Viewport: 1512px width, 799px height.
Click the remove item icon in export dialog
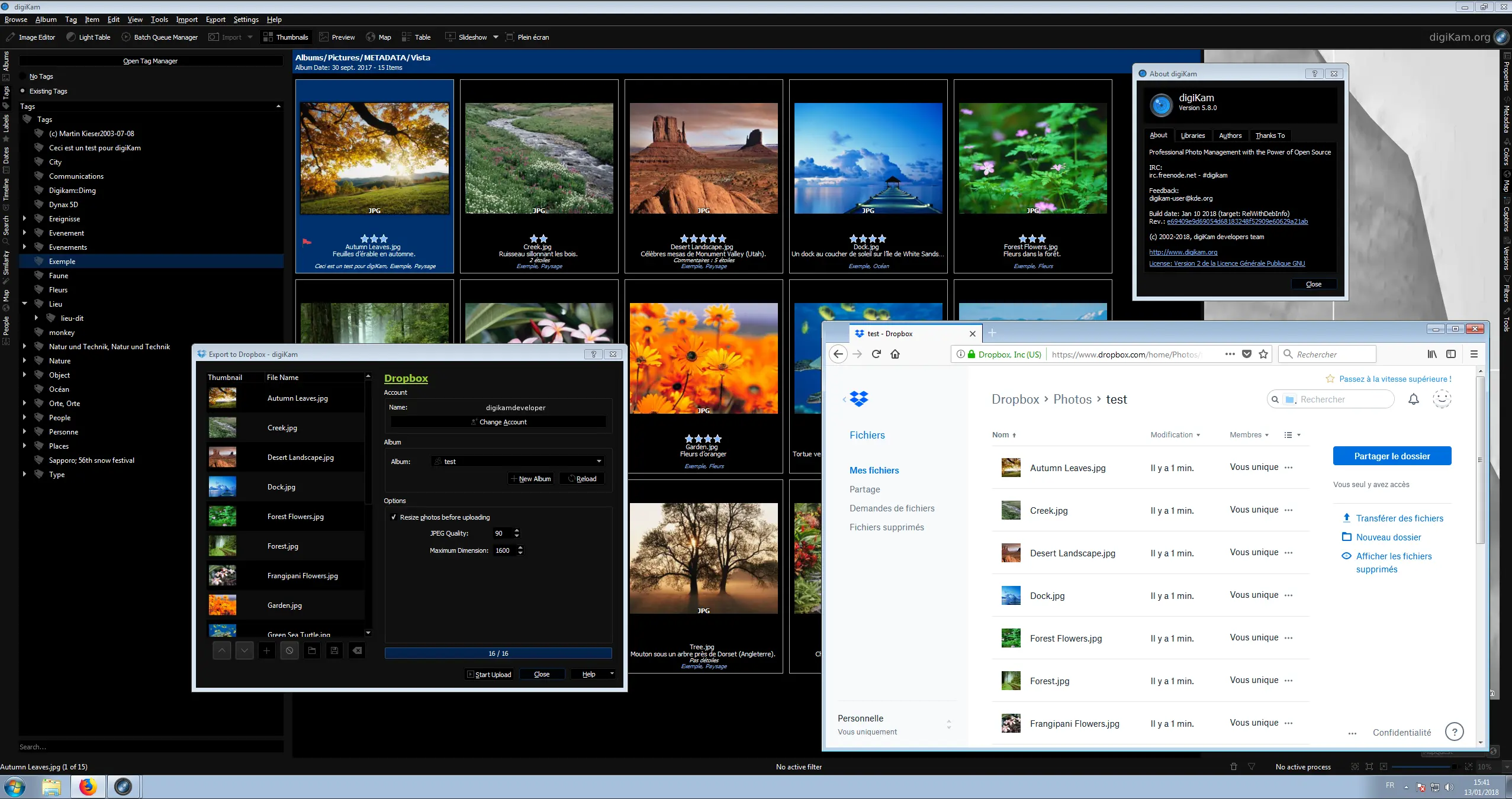point(289,651)
